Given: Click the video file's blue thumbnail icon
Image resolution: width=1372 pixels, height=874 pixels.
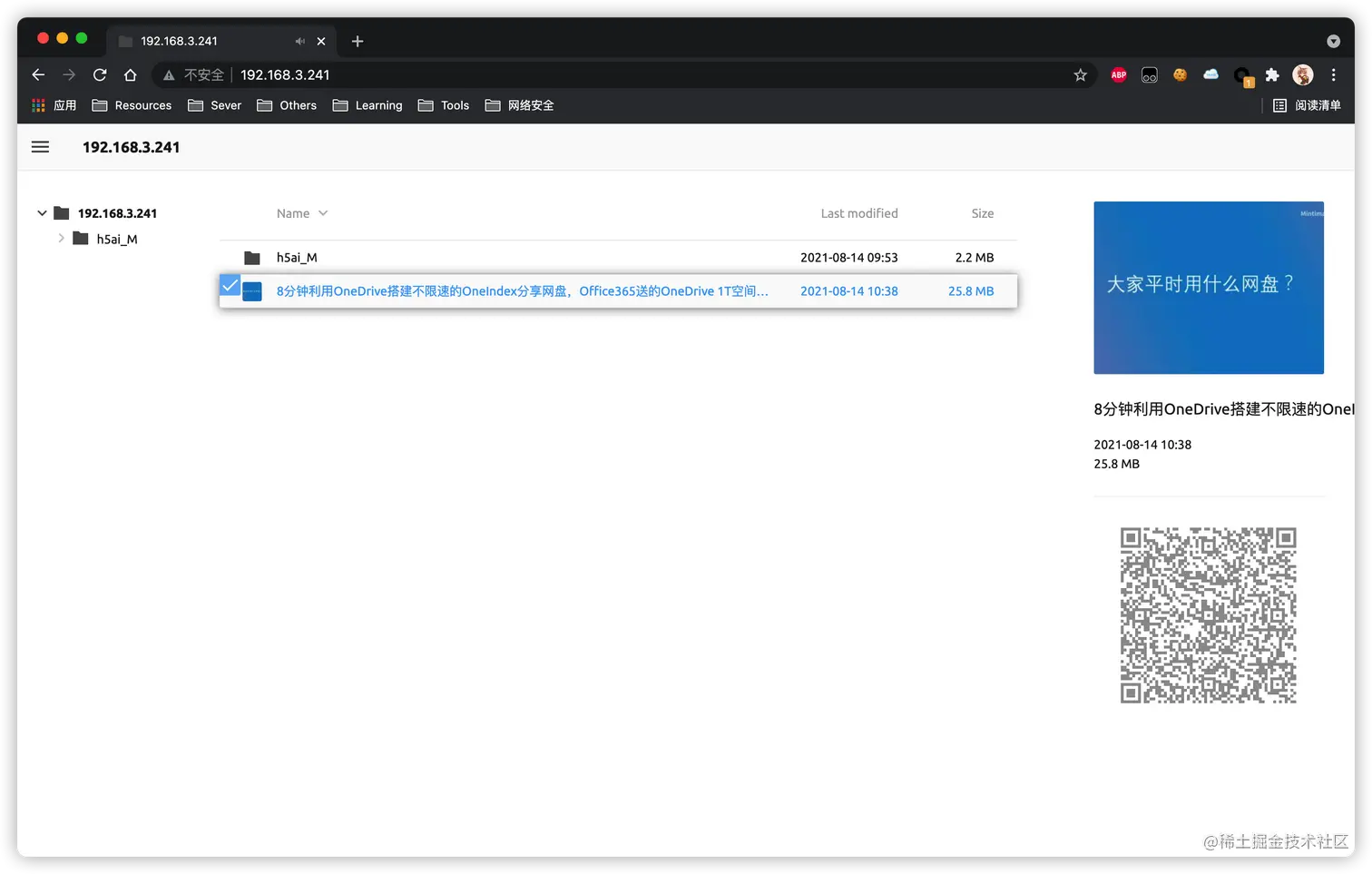Looking at the screenshot, I should click(x=252, y=291).
